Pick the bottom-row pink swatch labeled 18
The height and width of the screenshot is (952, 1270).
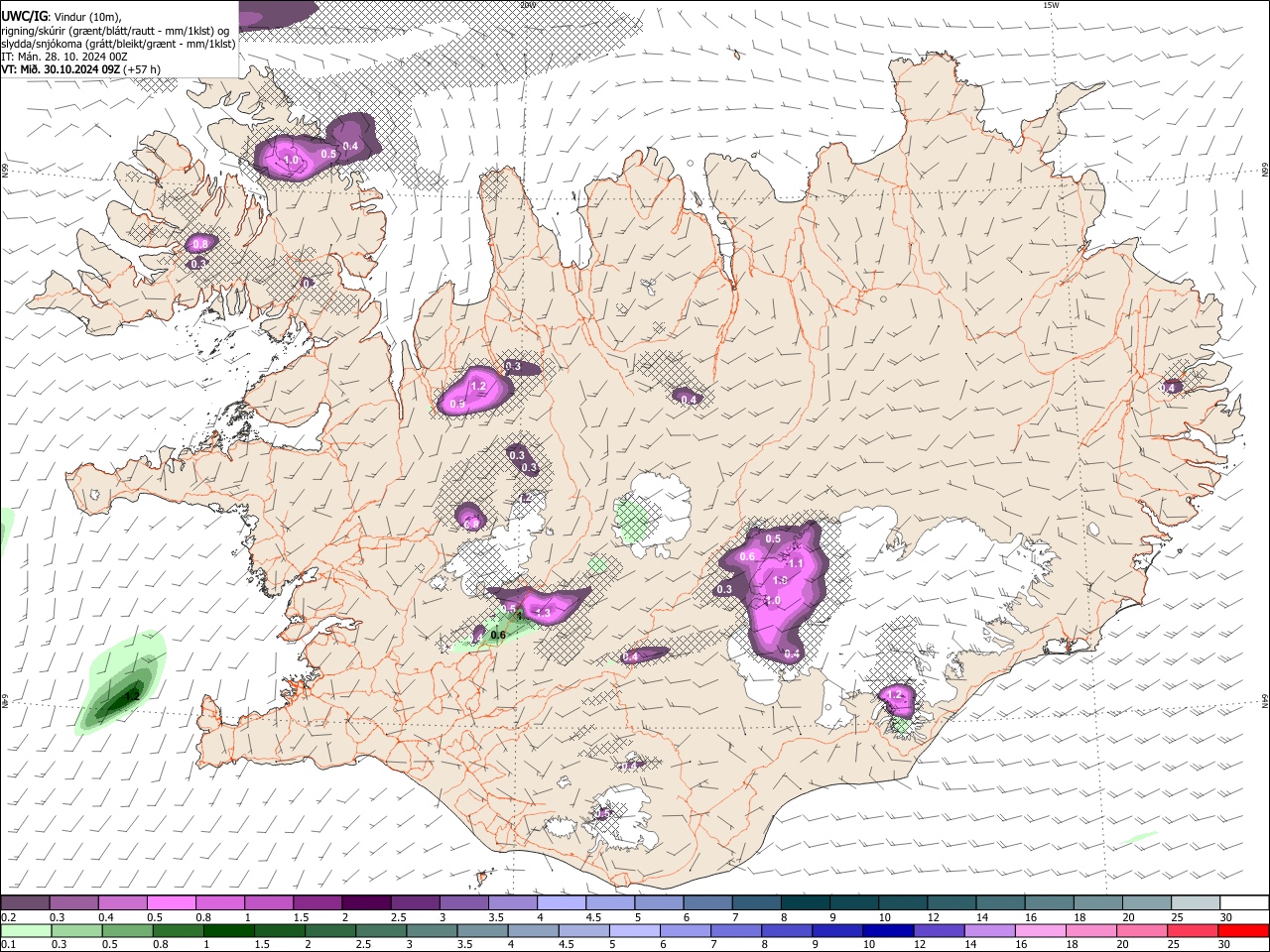click(1090, 930)
